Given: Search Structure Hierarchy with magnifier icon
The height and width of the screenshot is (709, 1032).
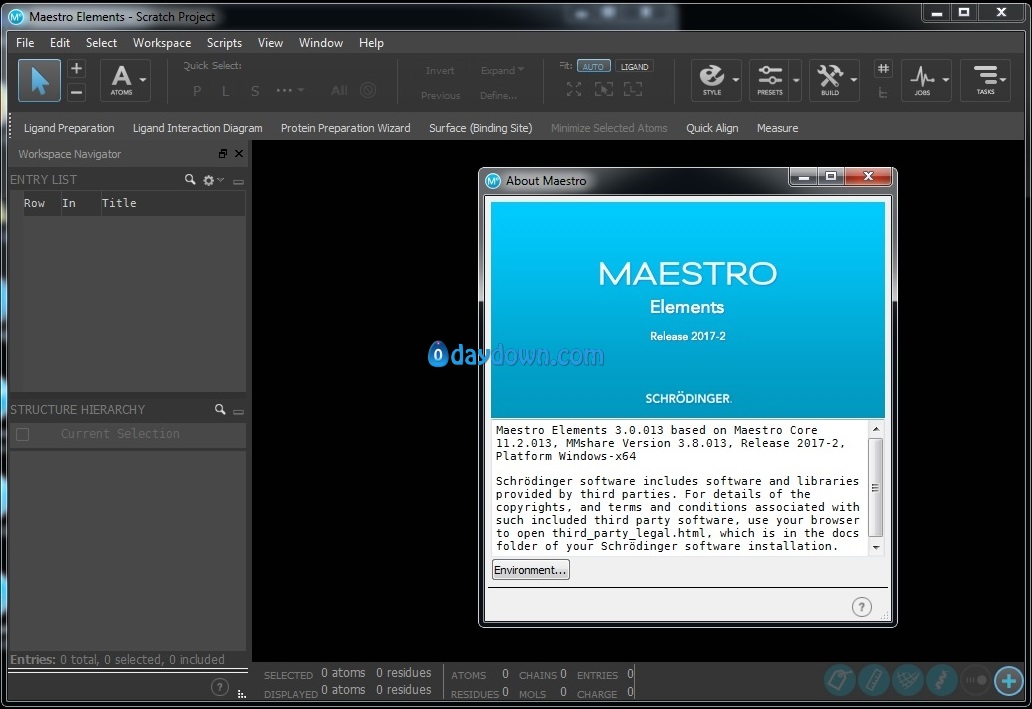Looking at the screenshot, I should tap(220, 409).
